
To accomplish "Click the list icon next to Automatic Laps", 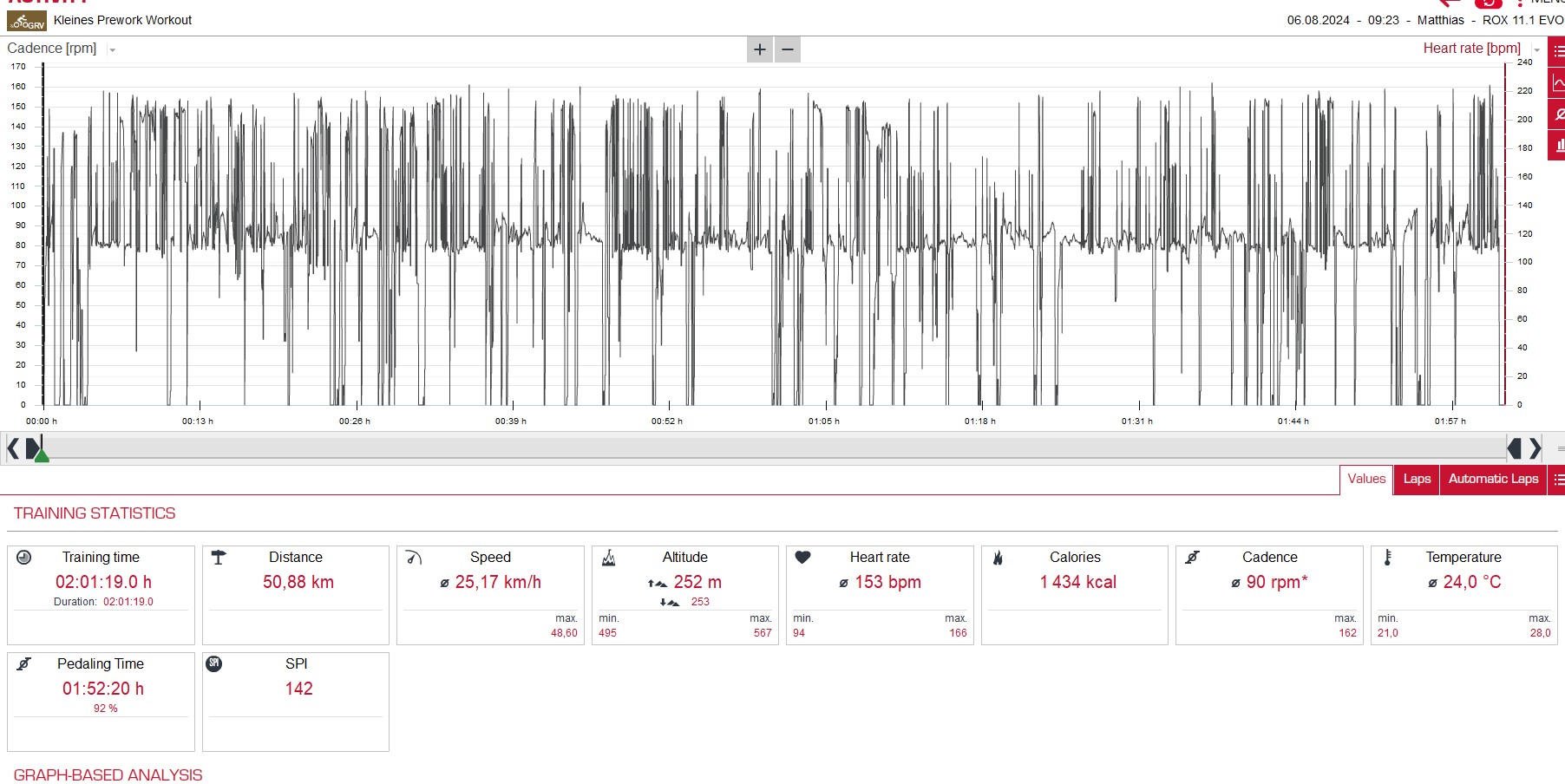I will click(x=1557, y=480).
